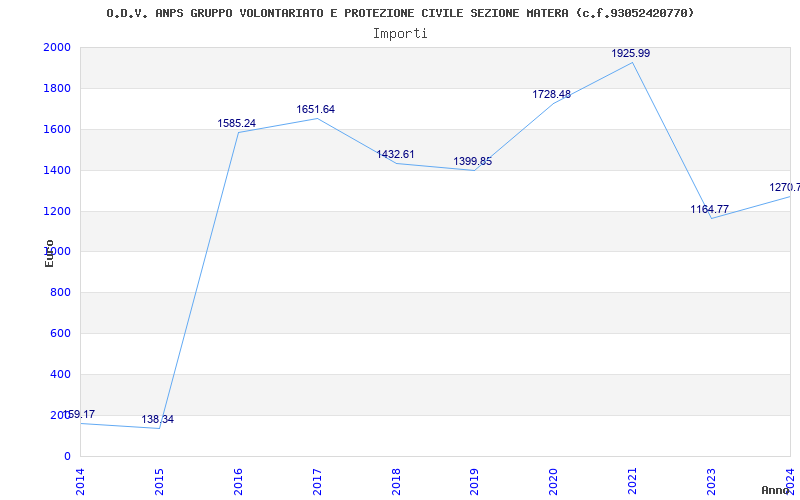This screenshot has width=800, height=500.
Task: Click the 2016 year on x-axis
Action: pyautogui.click(x=238, y=480)
